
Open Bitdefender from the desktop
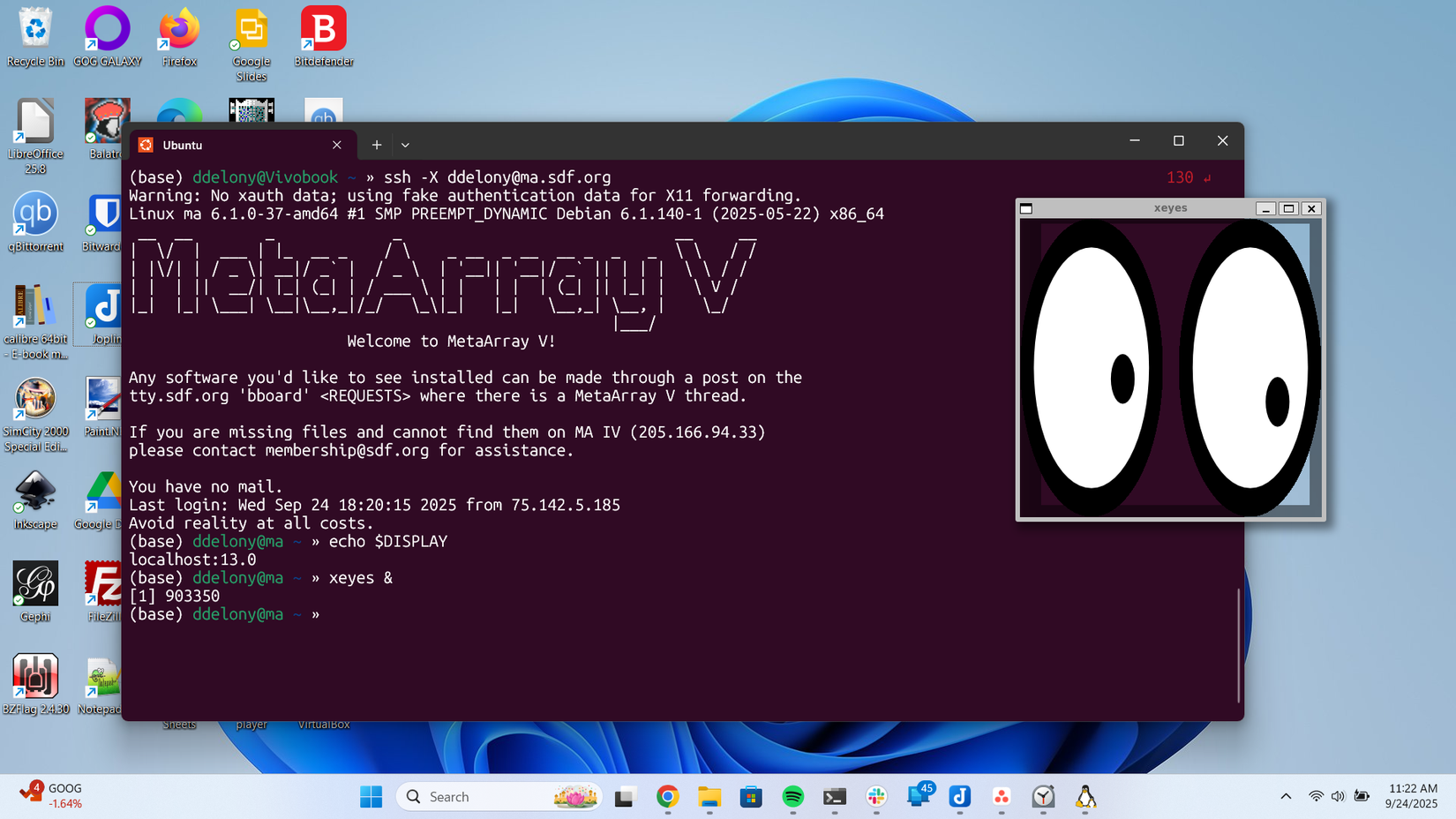pos(323,29)
